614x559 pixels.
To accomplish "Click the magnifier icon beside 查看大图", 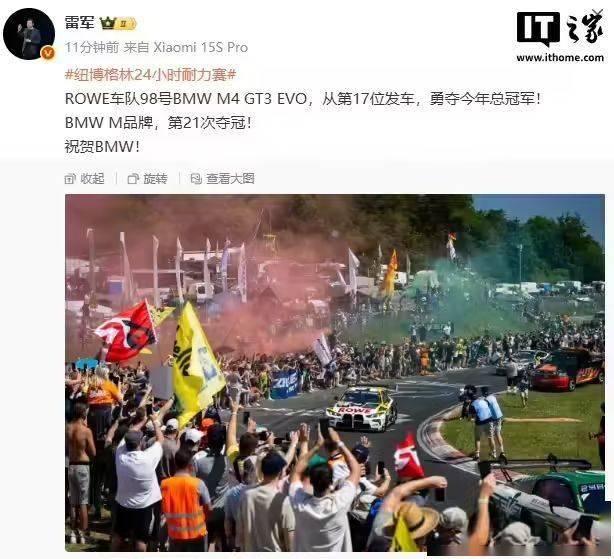I will click(196, 179).
